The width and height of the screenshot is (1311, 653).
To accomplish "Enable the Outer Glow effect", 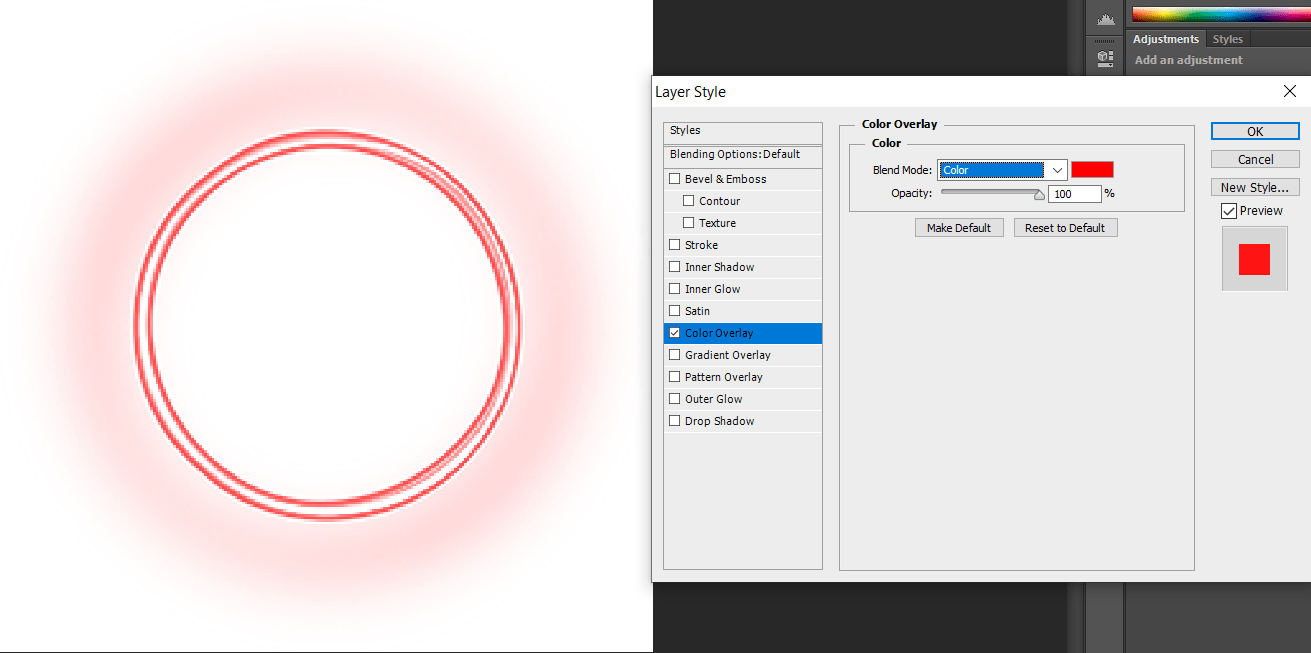I will pos(674,398).
